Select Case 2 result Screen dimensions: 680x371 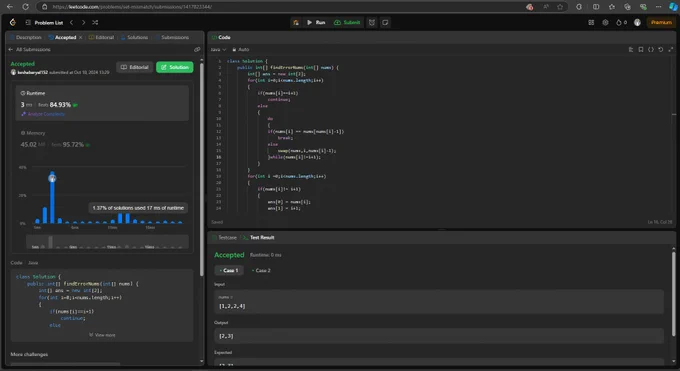[261, 270]
